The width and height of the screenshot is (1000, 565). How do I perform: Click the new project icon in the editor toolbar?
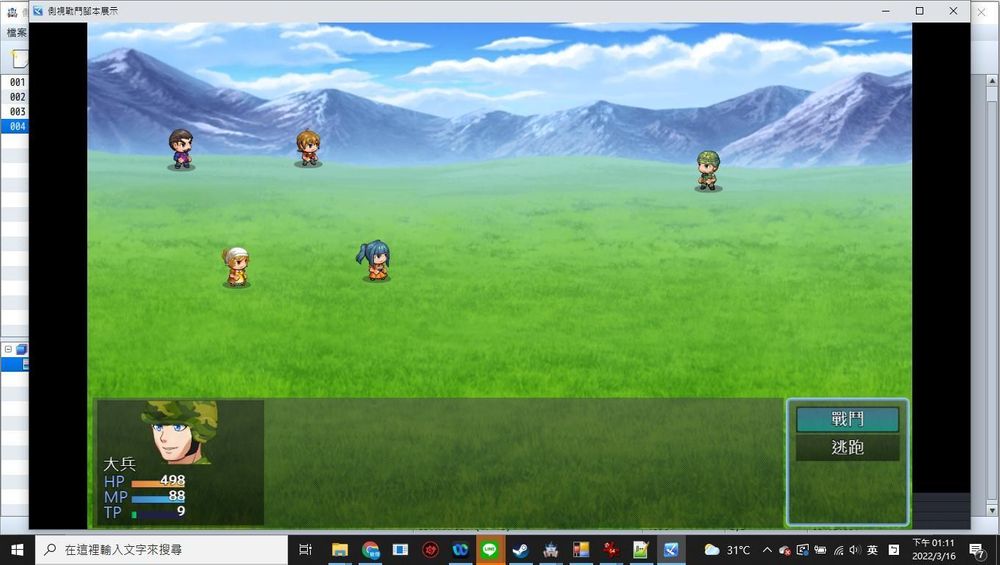pyautogui.click(x=20, y=59)
